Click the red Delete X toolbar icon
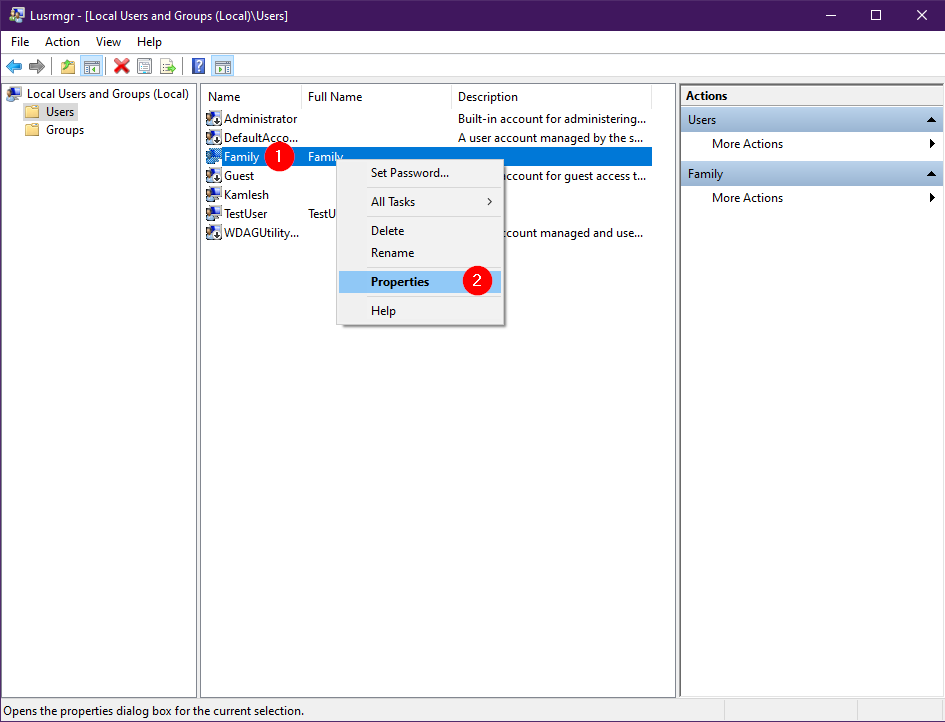The image size is (945, 722). point(122,67)
